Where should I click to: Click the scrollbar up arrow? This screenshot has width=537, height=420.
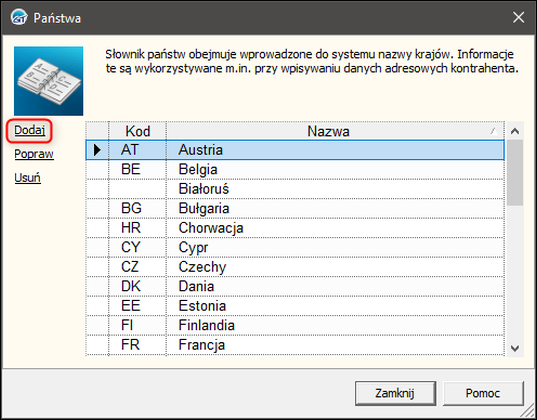(x=515, y=131)
